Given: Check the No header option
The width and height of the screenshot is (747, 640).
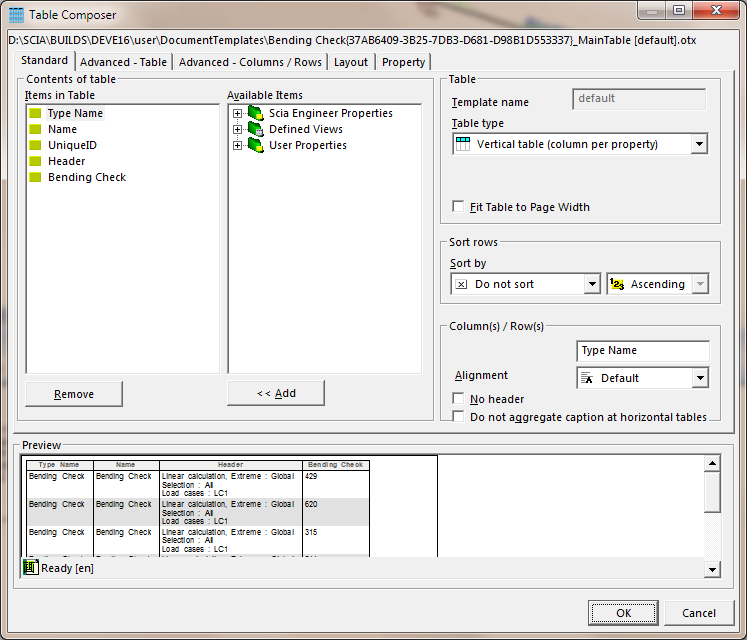Looking at the screenshot, I should pos(459,399).
